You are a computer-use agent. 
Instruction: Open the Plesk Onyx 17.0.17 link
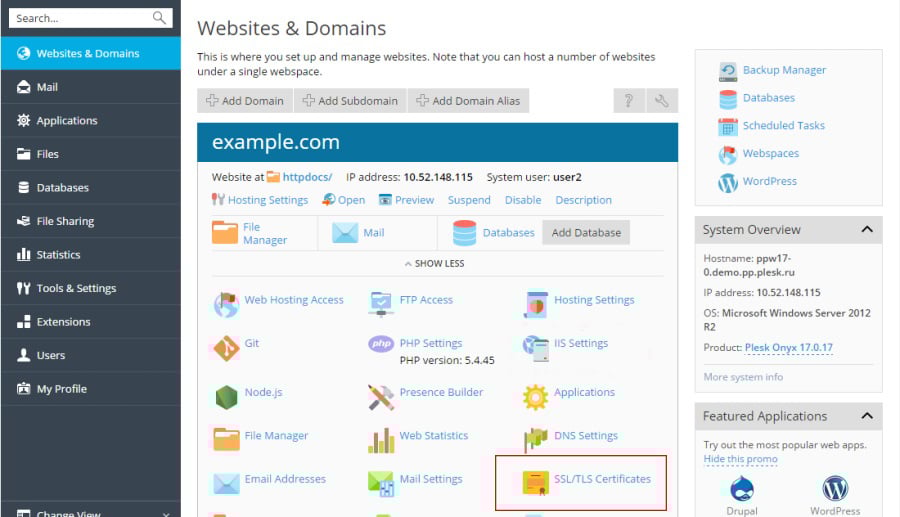tap(789, 348)
